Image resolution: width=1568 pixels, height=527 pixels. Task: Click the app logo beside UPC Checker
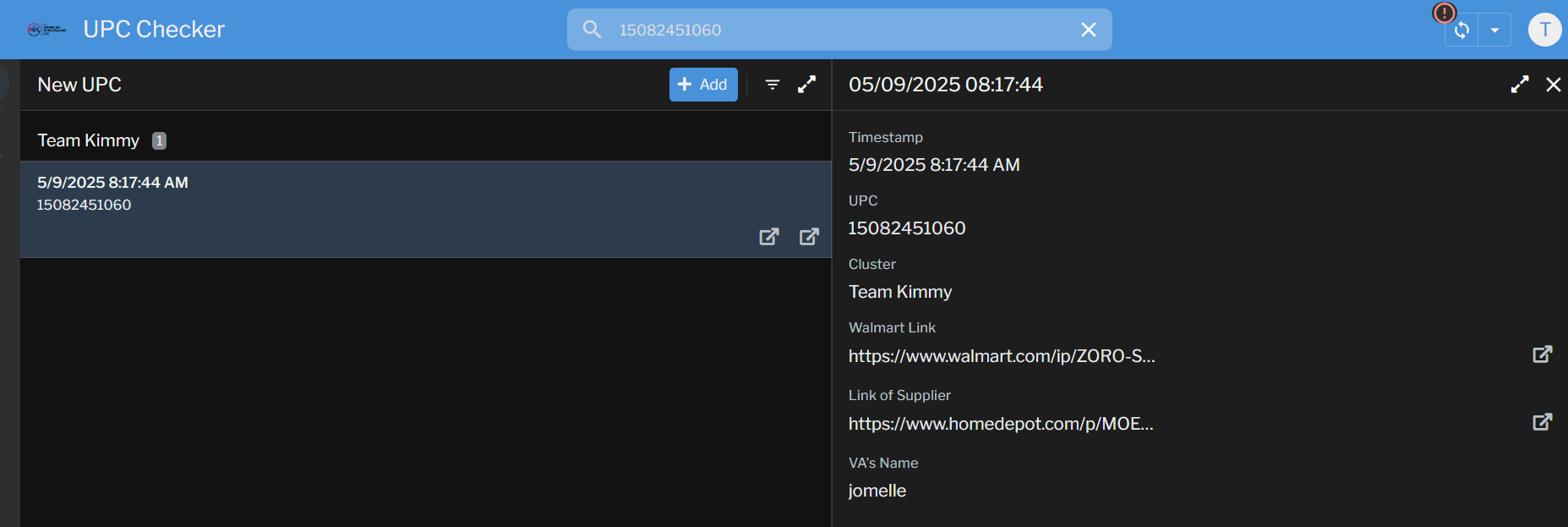click(x=46, y=30)
